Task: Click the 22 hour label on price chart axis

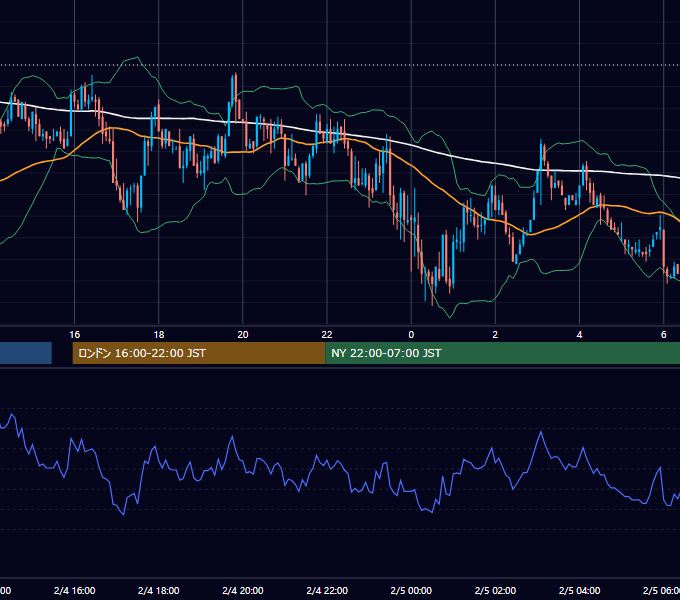Action: pos(327,334)
